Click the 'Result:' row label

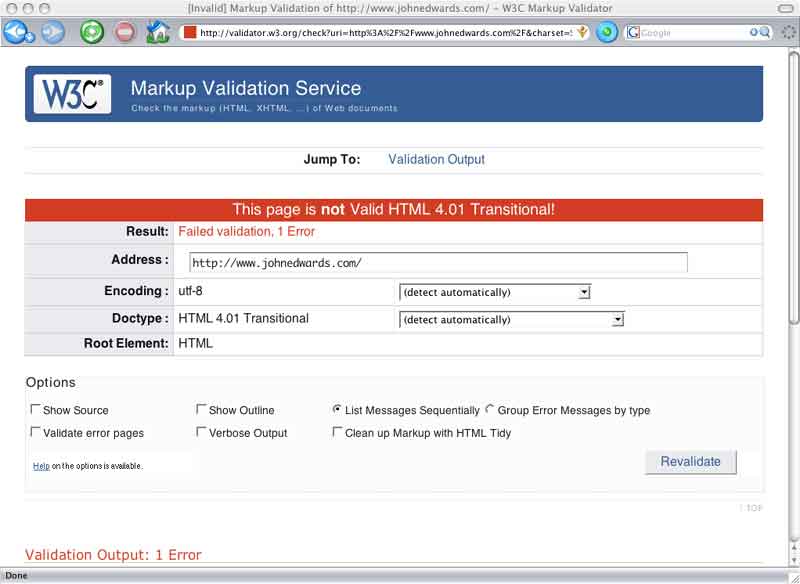(x=147, y=232)
